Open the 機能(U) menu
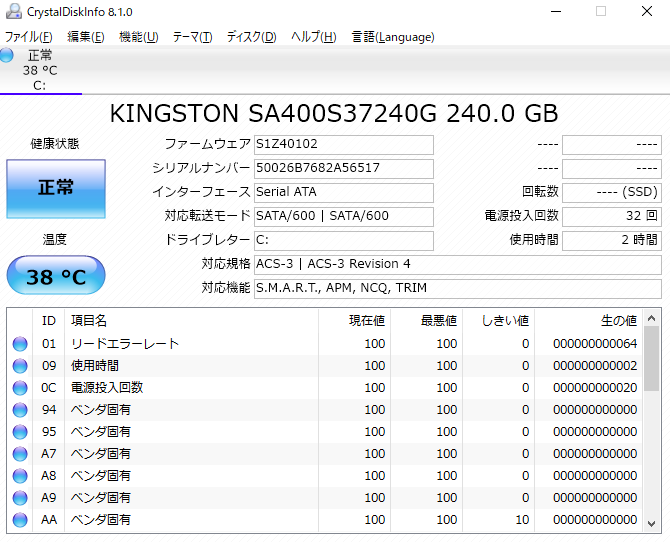This screenshot has width=670, height=542. [x=138, y=37]
